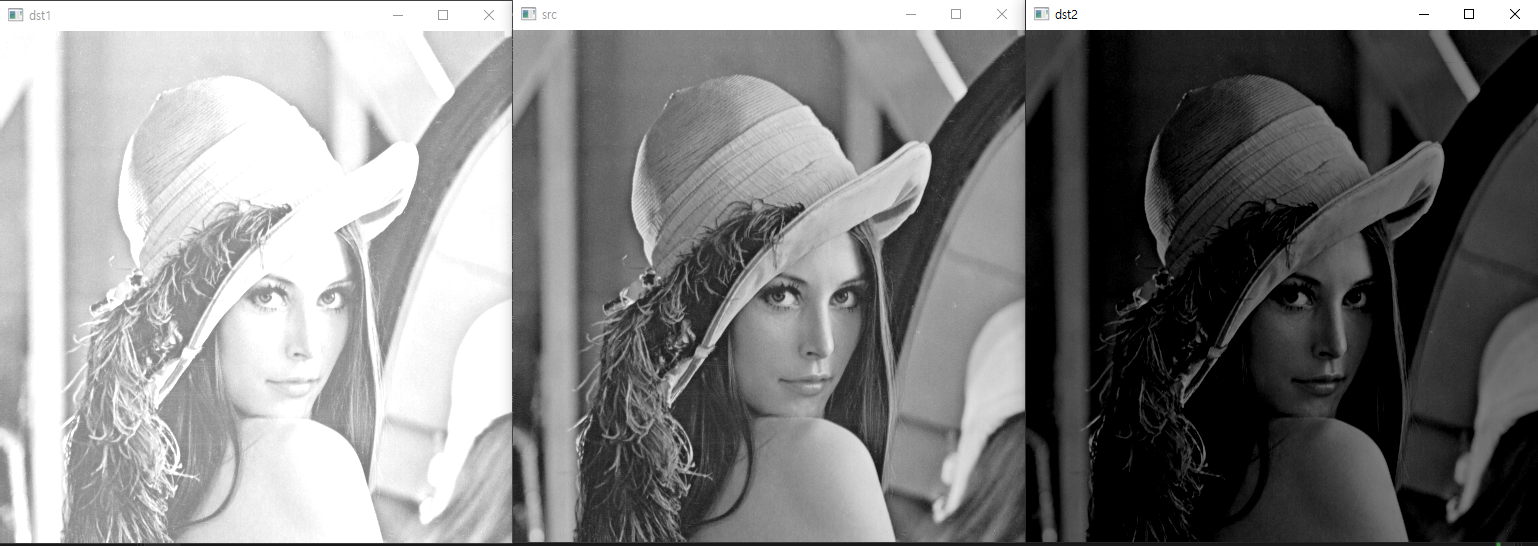This screenshot has height=546, width=1538.
Task: Click the dst1 window app icon
Action: click(x=15, y=15)
